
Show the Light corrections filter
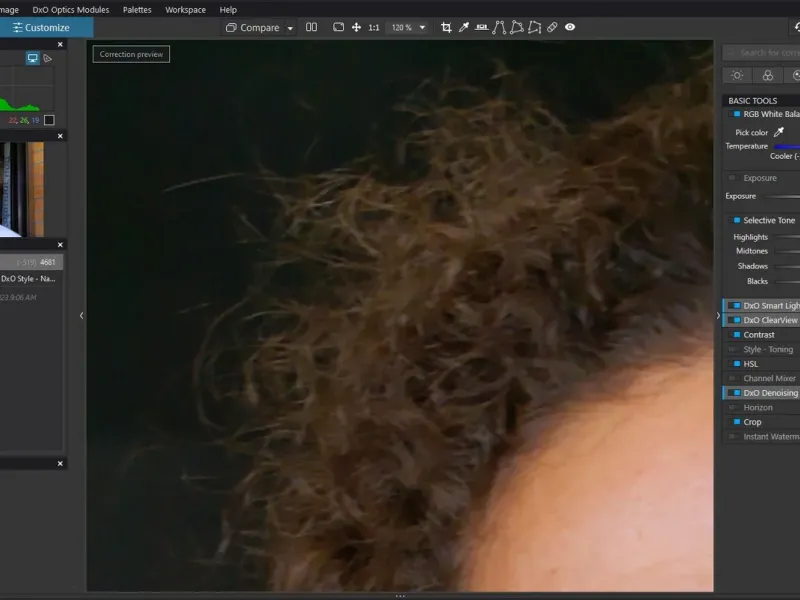[737, 76]
